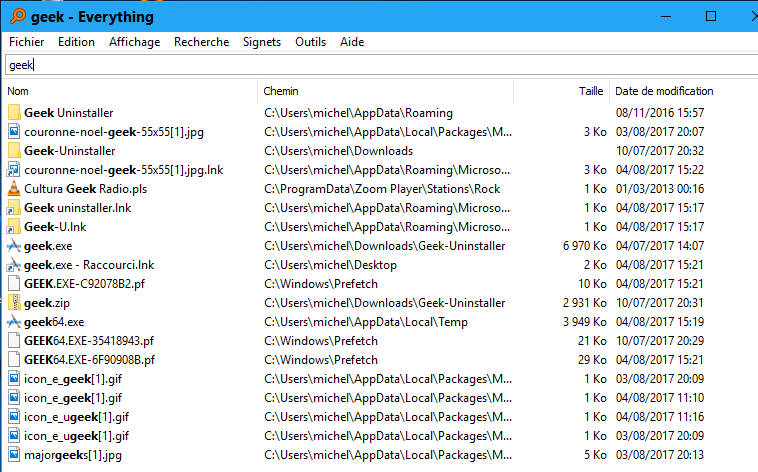This screenshot has width=758, height=472.
Task: Click the geek64.exe application icon
Action: [x=14, y=322]
